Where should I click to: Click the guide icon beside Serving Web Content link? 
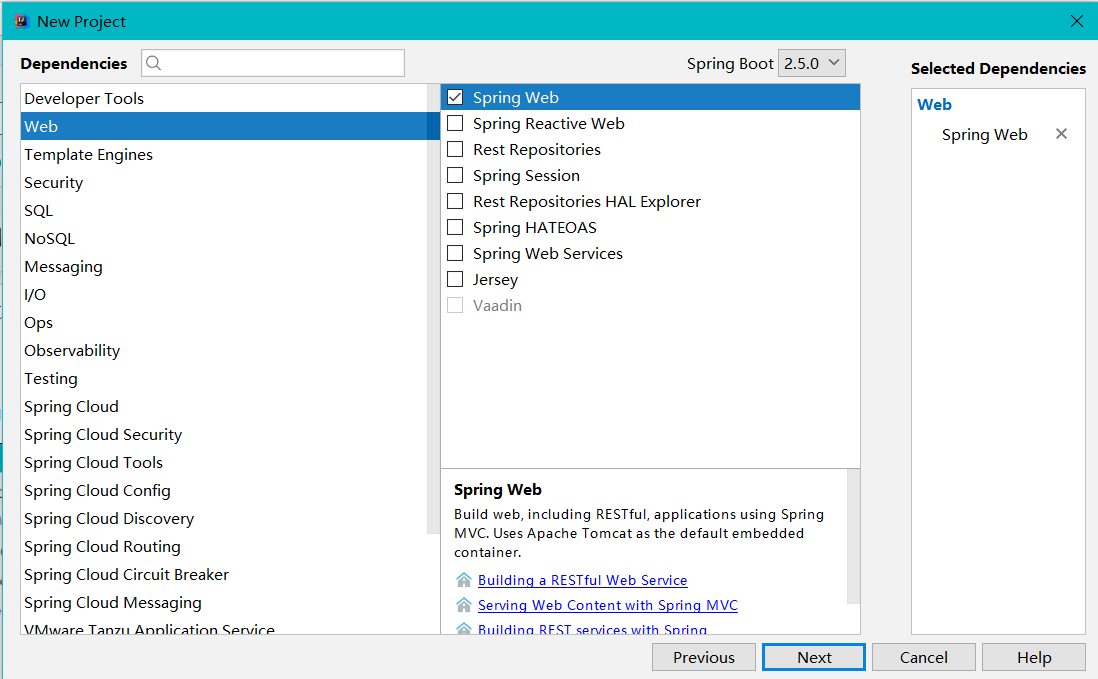pyautogui.click(x=464, y=606)
